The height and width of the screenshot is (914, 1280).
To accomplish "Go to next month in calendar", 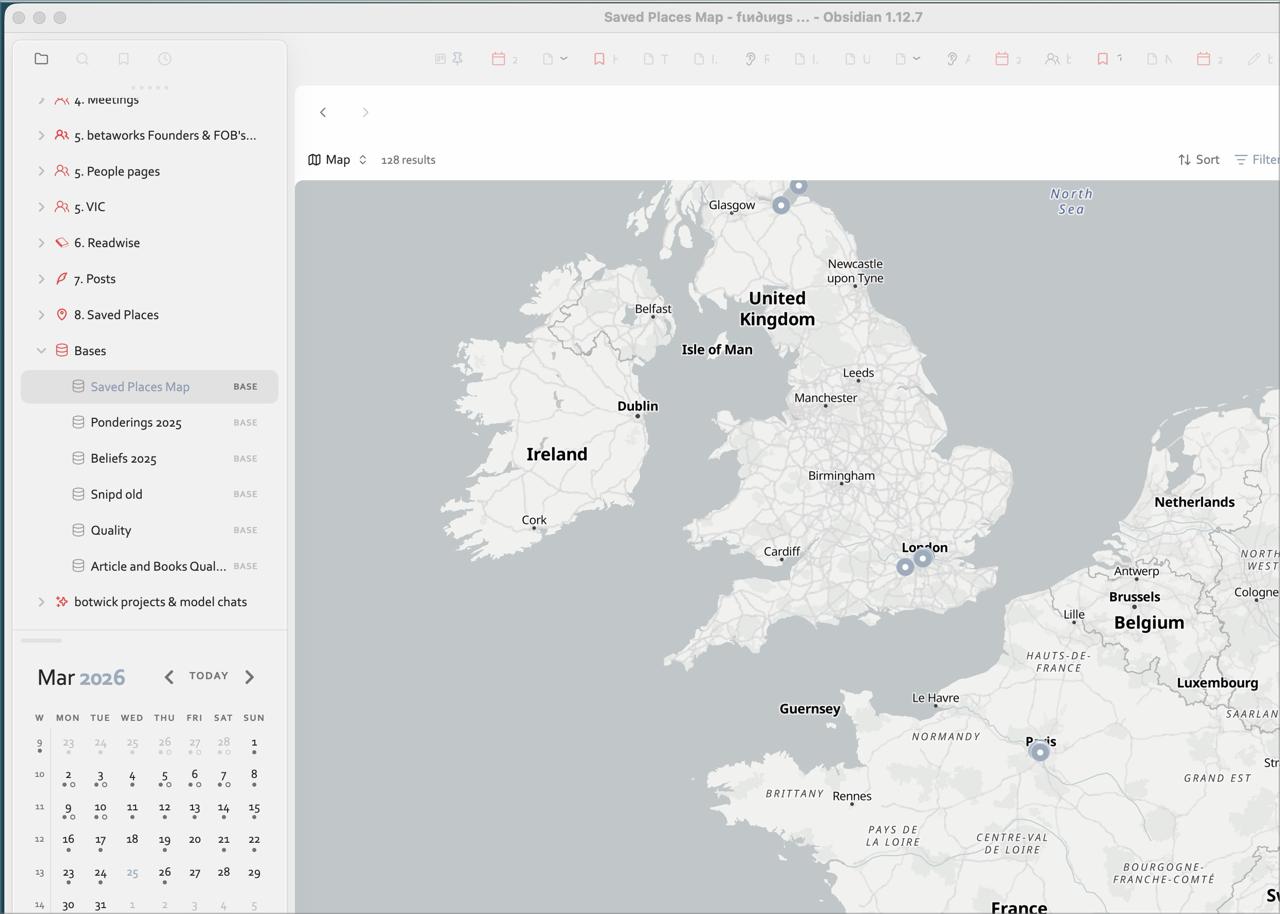I will (249, 677).
